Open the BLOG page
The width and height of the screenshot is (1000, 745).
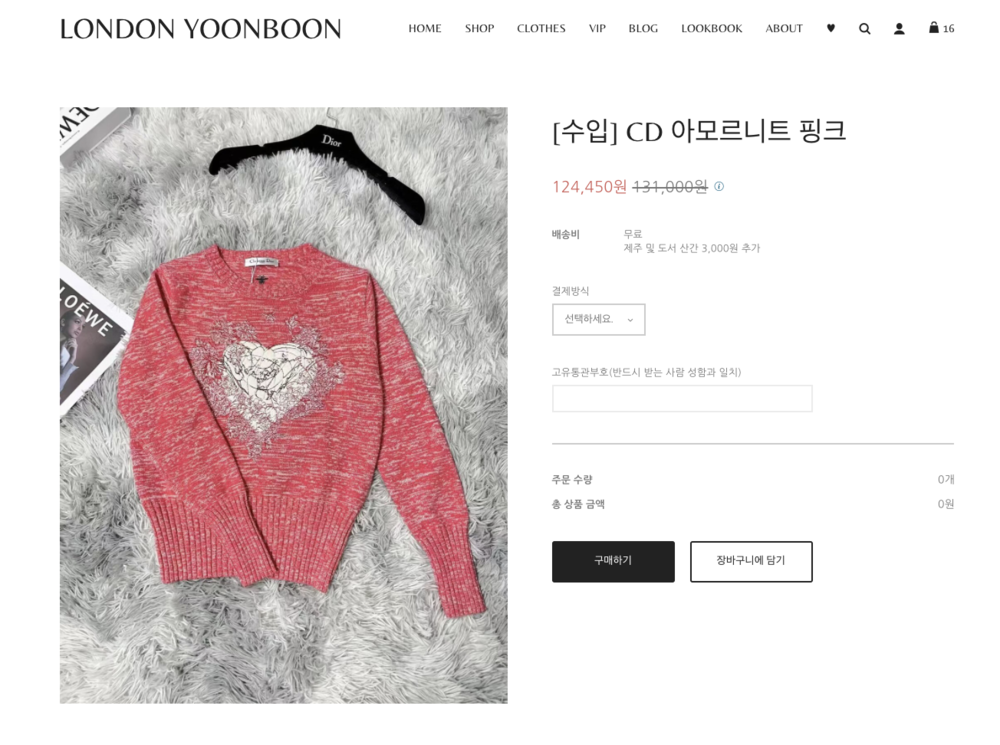tap(643, 29)
